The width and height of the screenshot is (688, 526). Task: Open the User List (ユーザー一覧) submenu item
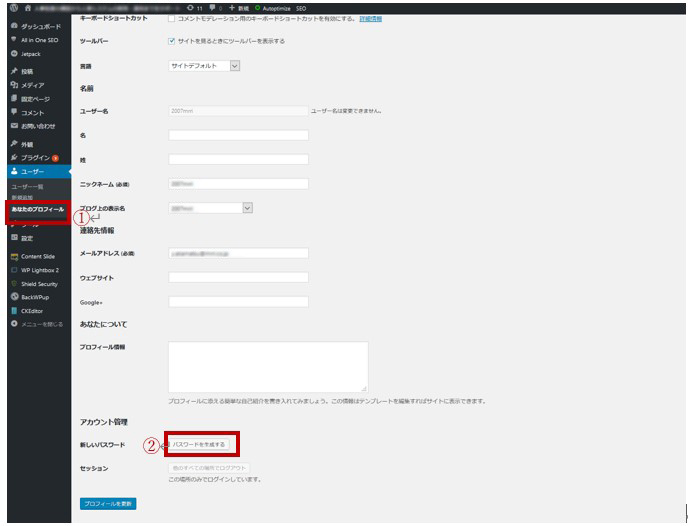tap(27, 187)
